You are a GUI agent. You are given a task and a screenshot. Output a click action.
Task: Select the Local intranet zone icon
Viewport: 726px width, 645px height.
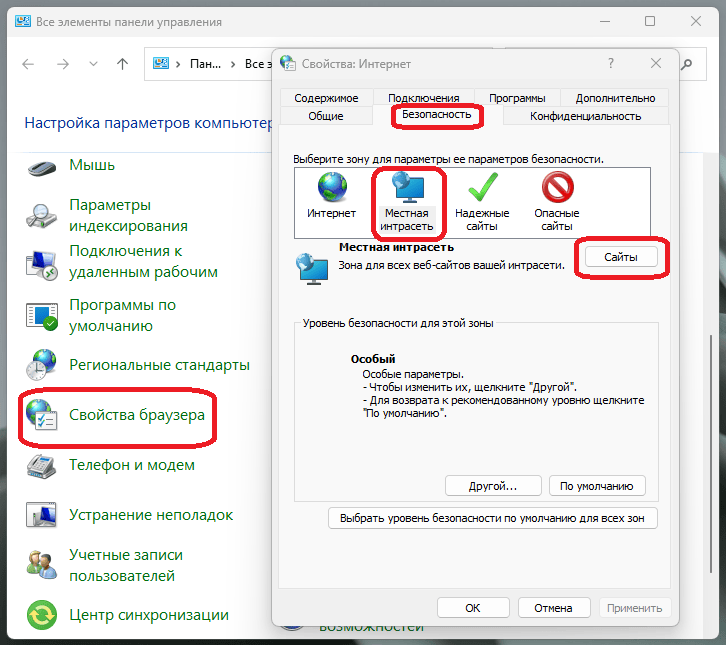click(406, 188)
